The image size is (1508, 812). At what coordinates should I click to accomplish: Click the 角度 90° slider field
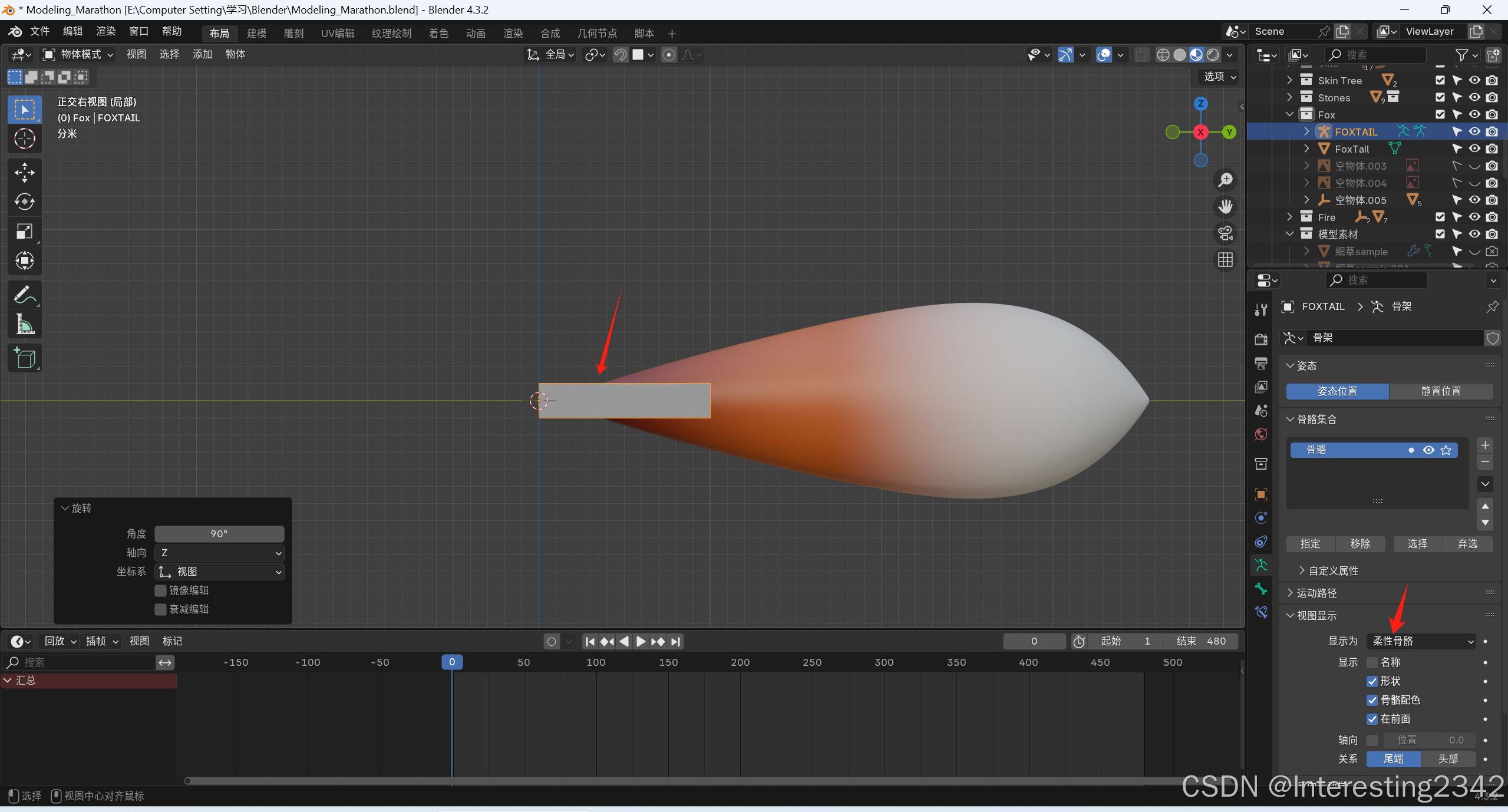[x=219, y=534]
